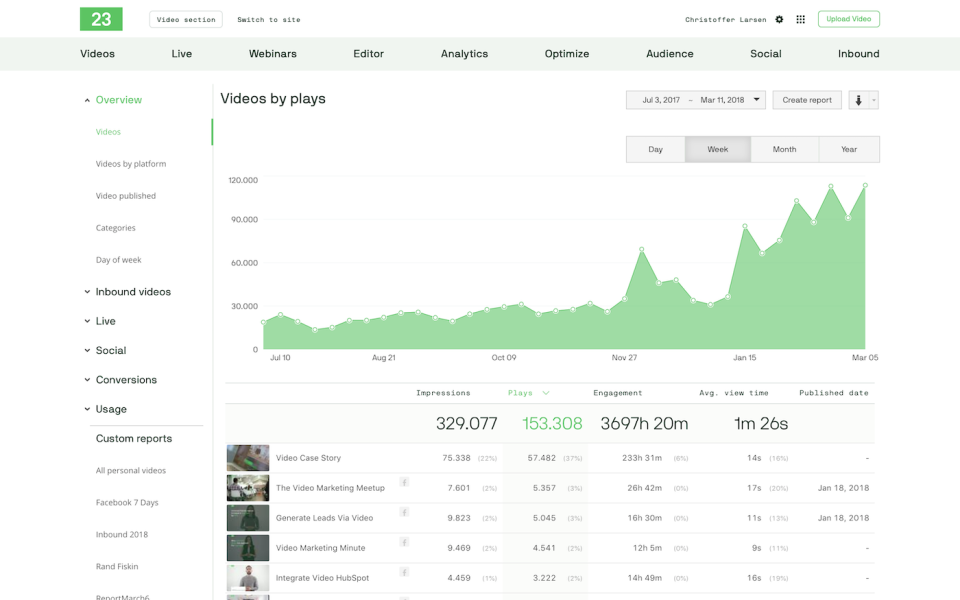Viewport: 960px width, 600px height.
Task: Open the Video Case Story thumbnail
Action: [x=247, y=457]
